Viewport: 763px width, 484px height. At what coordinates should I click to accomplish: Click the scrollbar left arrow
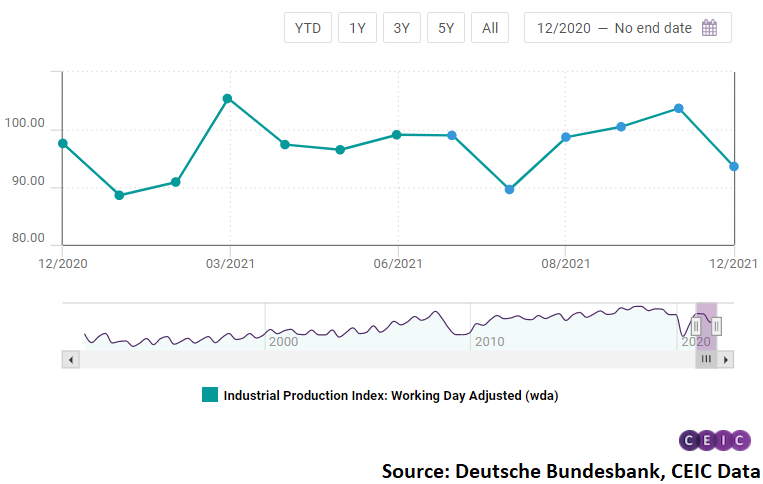[x=69, y=359]
